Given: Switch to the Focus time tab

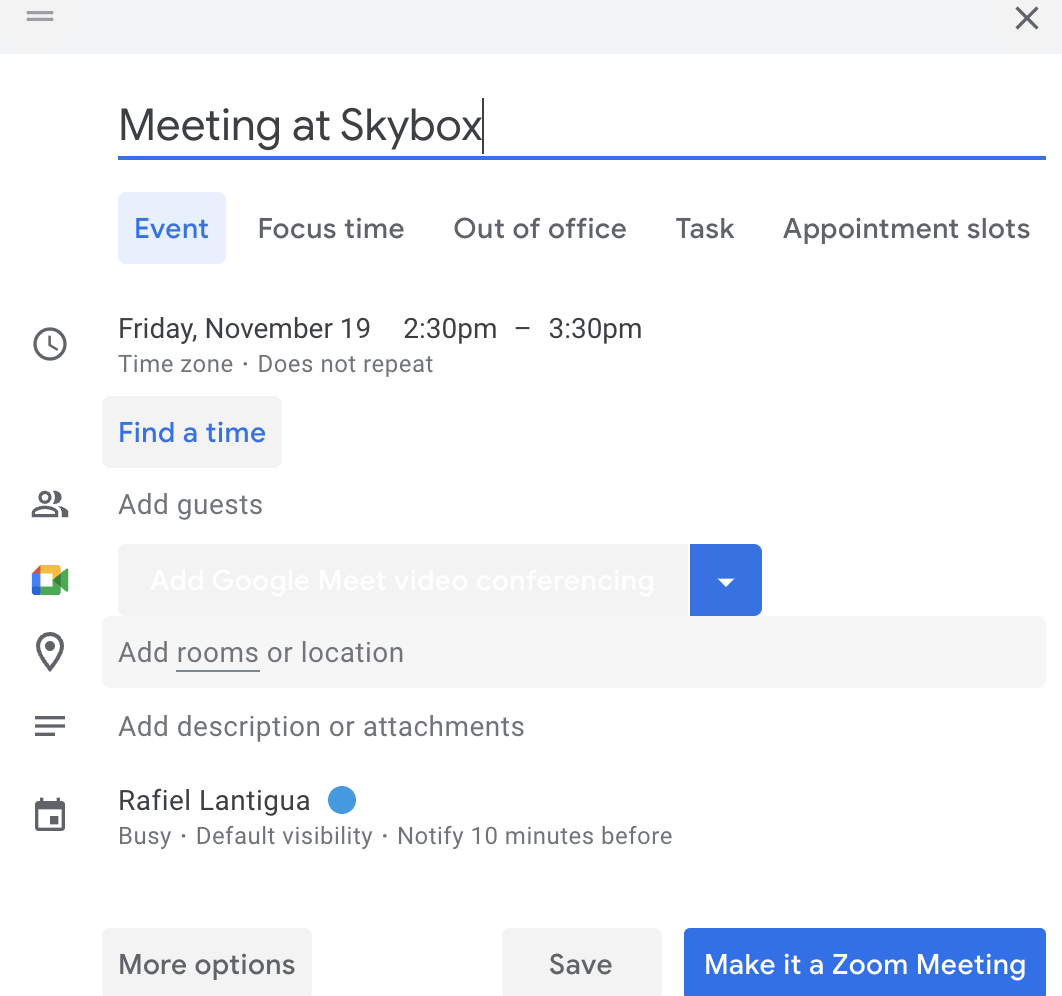Looking at the screenshot, I should click(331, 228).
